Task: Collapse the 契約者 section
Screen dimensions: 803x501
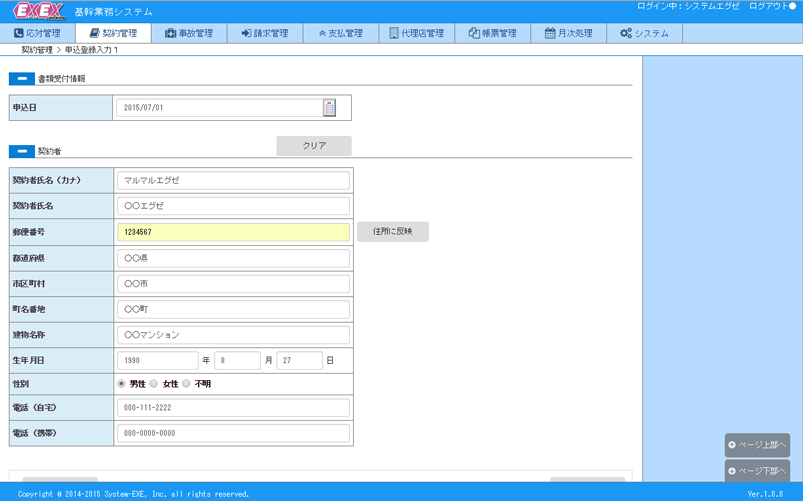Action: click(x=22, y=152)
